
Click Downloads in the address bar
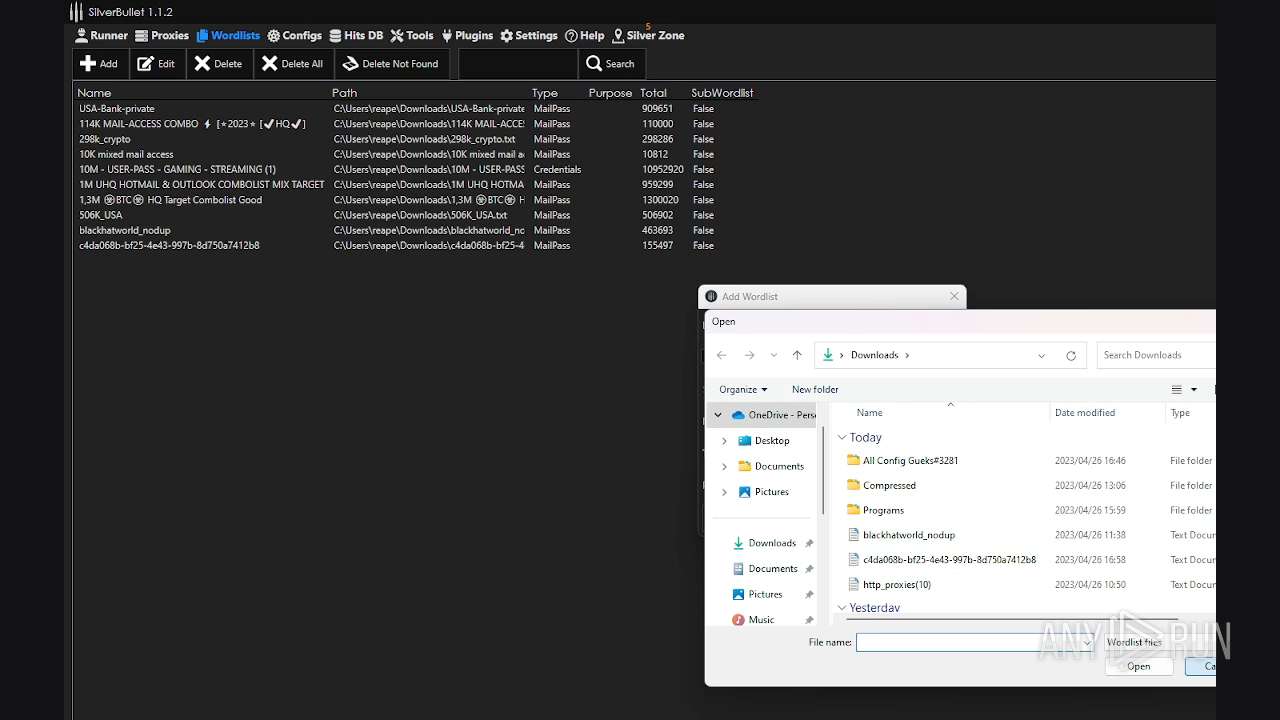click(874, 355)
